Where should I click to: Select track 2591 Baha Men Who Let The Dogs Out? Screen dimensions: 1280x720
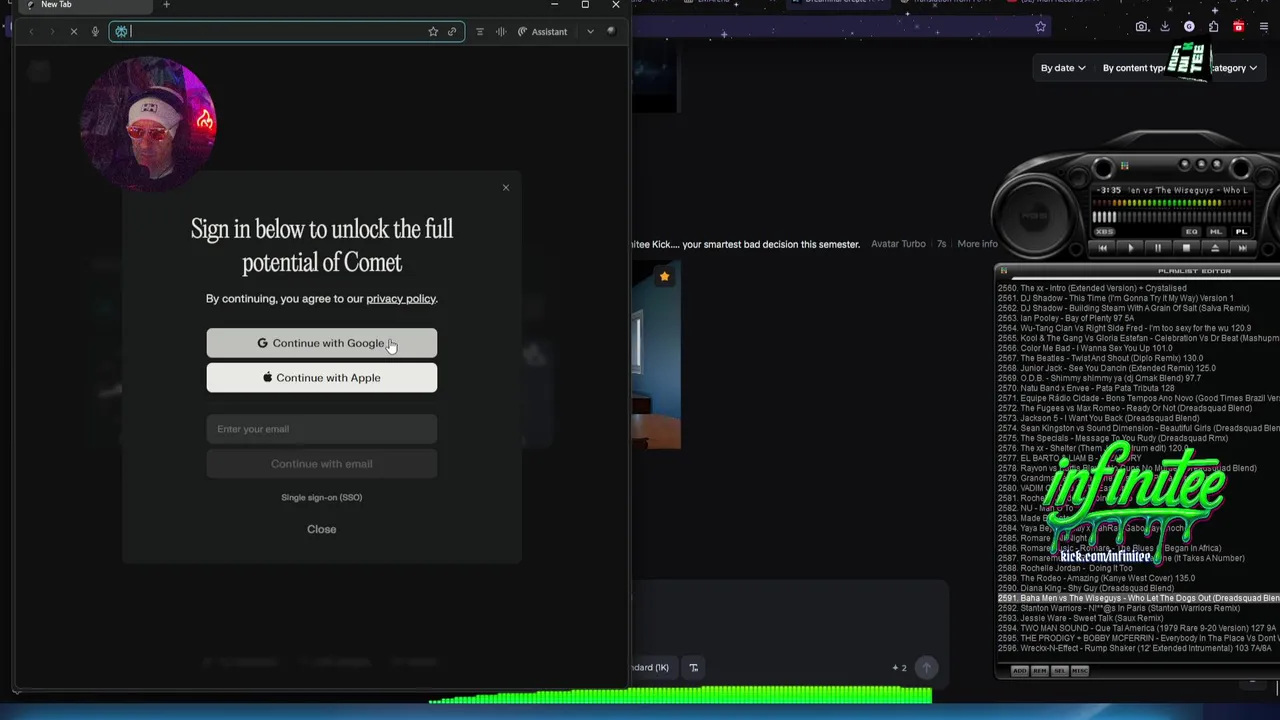[x=1137, y=598]
